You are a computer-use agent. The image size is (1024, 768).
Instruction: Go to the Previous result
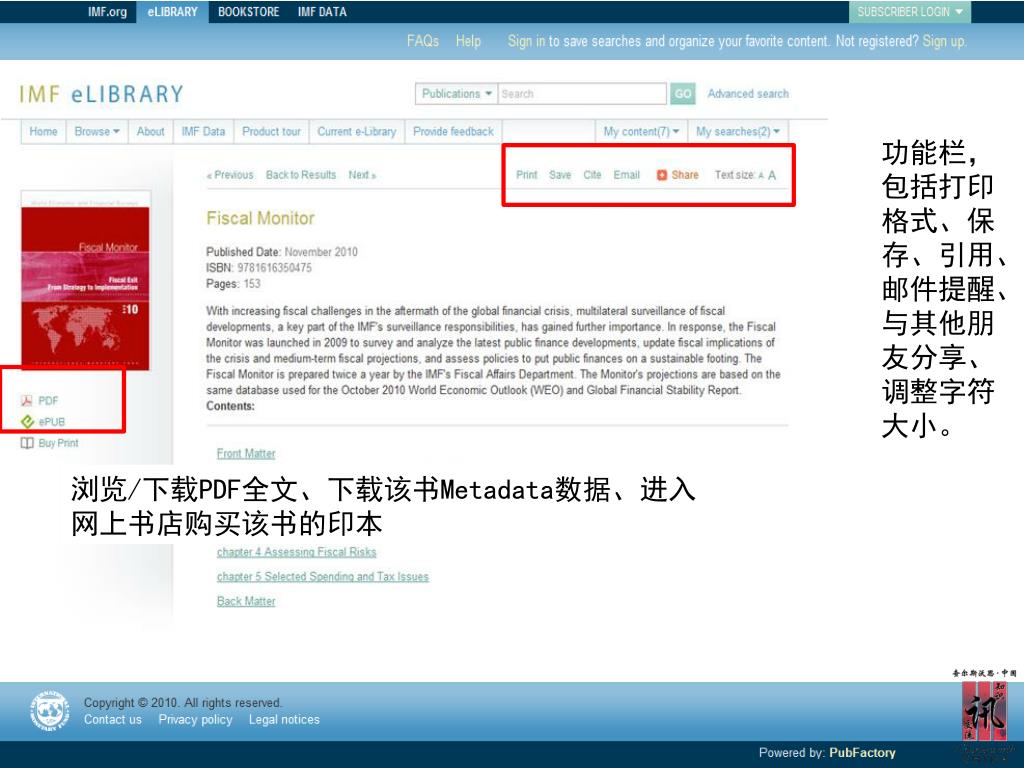coord(230,175)
